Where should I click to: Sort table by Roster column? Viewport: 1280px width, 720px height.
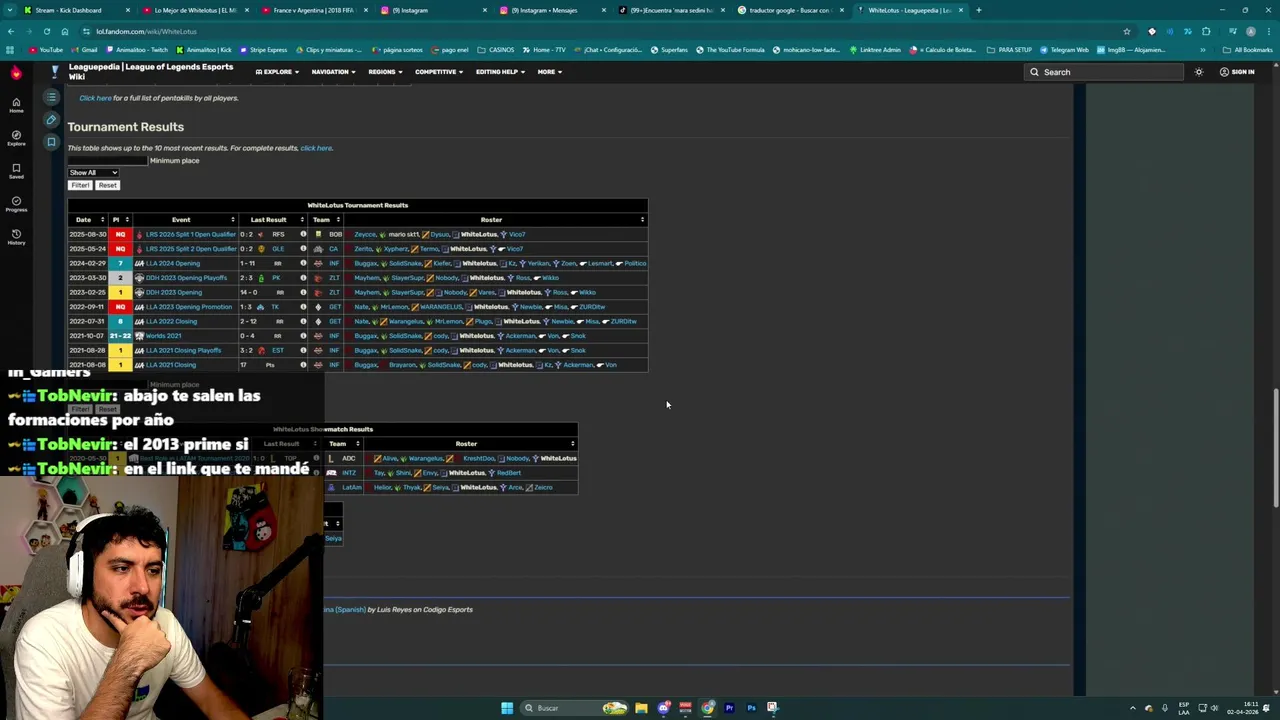tap(495, 220)
